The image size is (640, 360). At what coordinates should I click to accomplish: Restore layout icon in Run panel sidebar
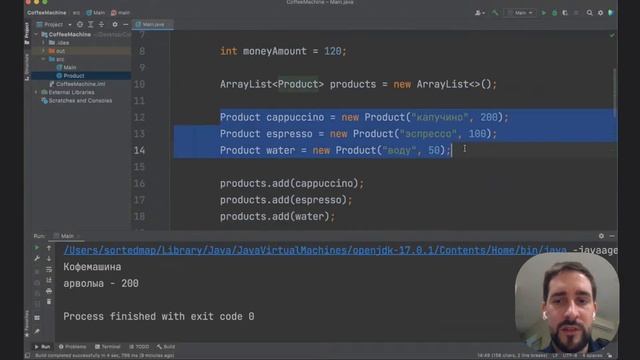point(37,318)
